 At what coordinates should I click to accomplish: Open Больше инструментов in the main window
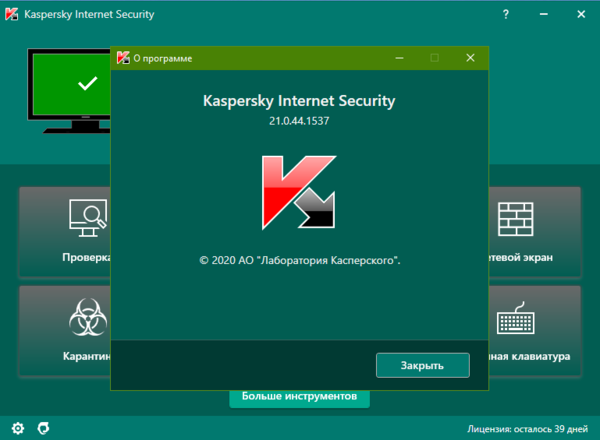tap(299, 398)
